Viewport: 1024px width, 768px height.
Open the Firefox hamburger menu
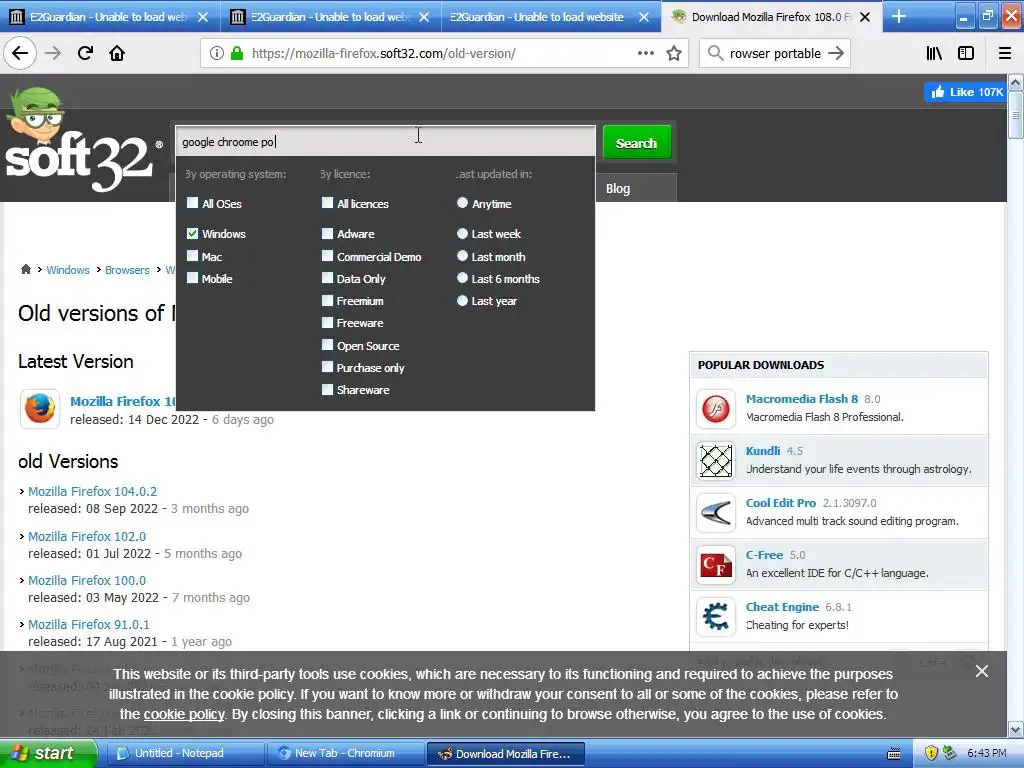(1004, 53)
